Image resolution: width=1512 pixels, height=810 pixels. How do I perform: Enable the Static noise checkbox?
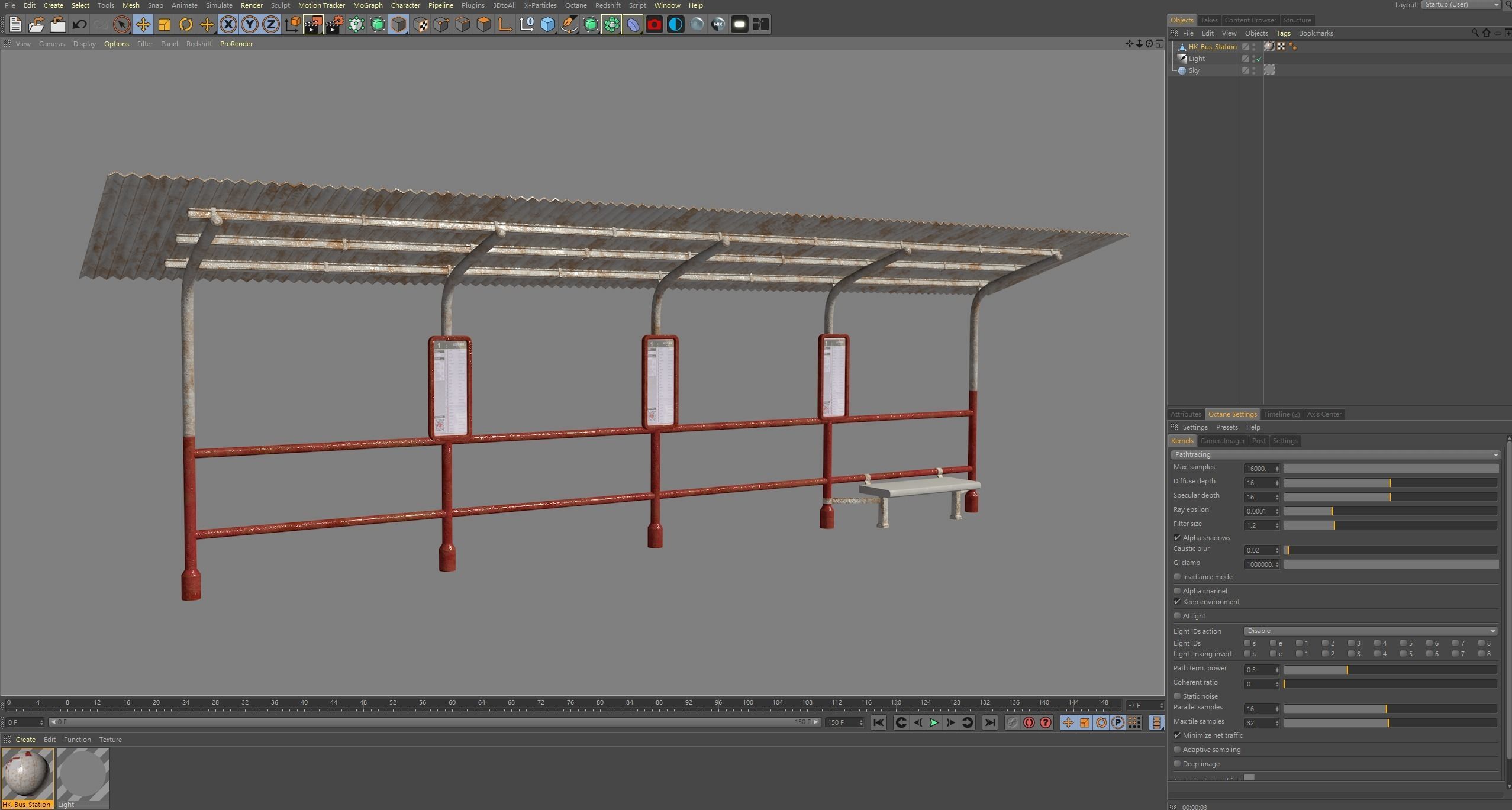coord(1177,696)
